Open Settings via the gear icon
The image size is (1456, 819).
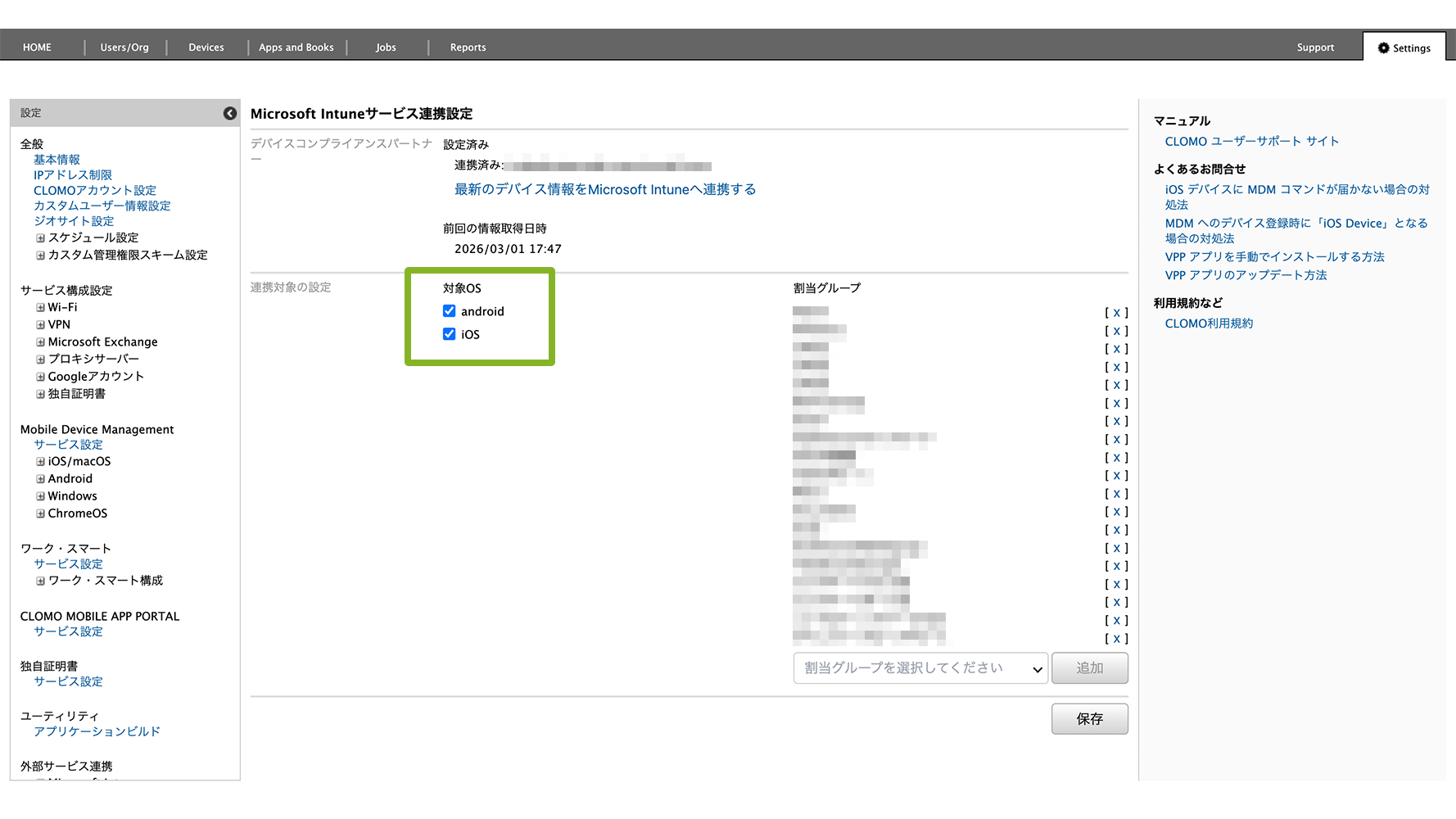(x=1384, y=48)
